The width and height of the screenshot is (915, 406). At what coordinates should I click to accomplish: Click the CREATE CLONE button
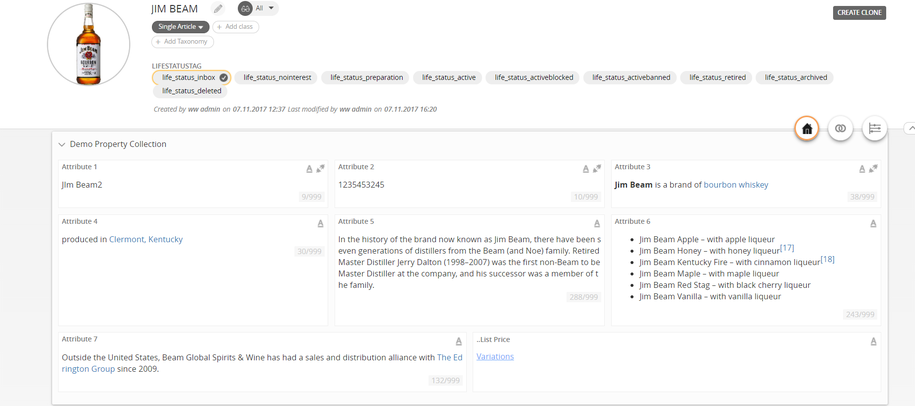coord(859,13)
